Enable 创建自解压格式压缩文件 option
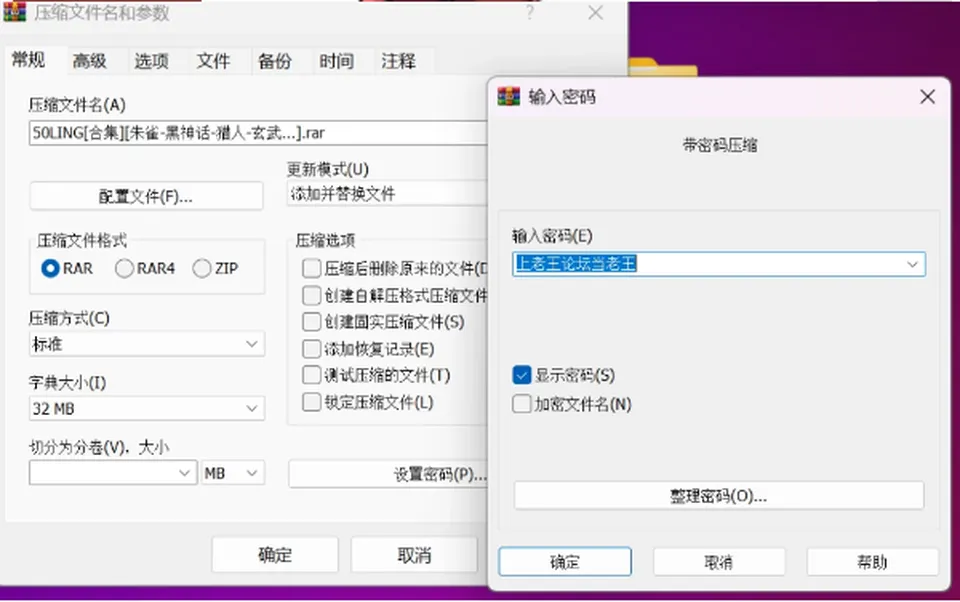Viewport: 960px width, 602px height. pos(312,295)
